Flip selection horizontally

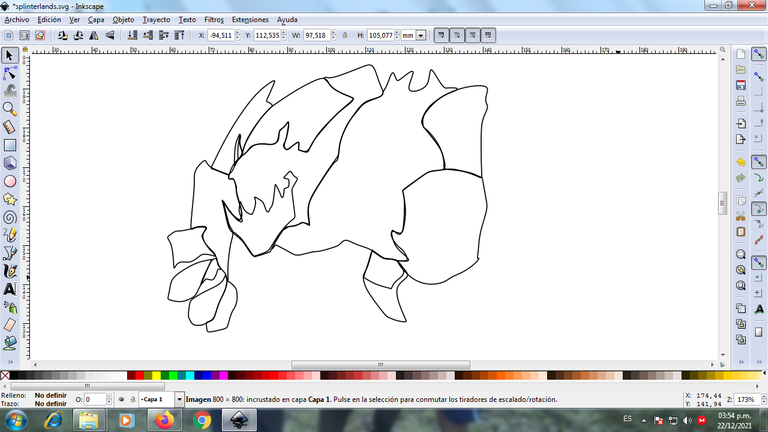click(x=94, y=35)
